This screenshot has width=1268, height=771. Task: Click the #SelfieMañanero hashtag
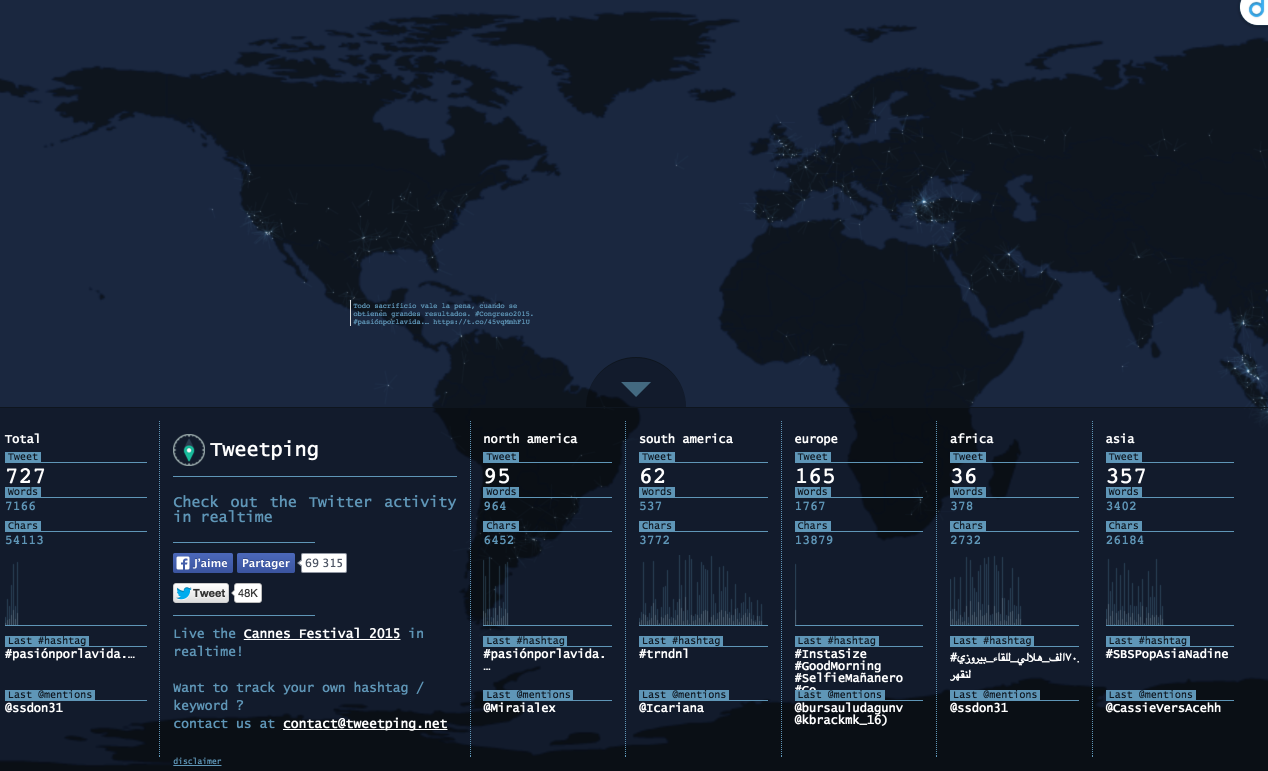click(849, 678)
